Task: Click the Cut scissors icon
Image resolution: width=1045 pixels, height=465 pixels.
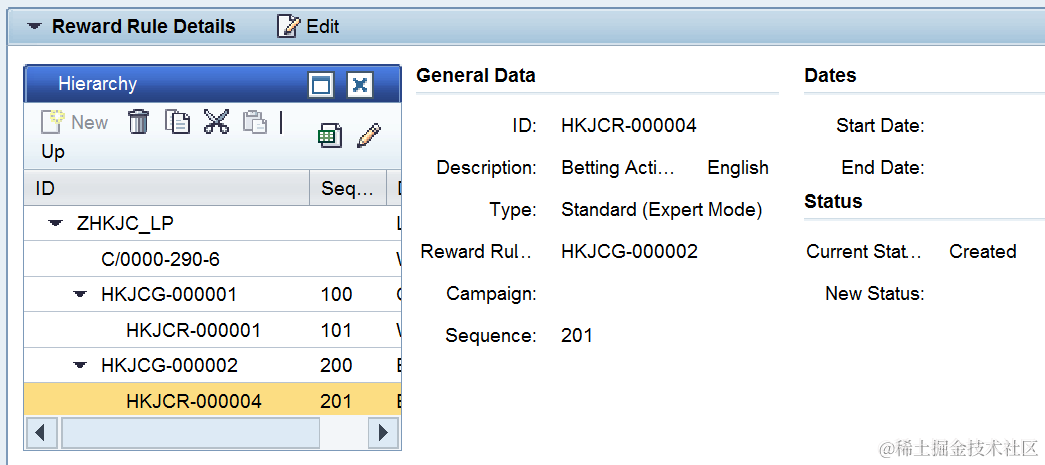Action: pyautogui.click(x=216, y=122)
